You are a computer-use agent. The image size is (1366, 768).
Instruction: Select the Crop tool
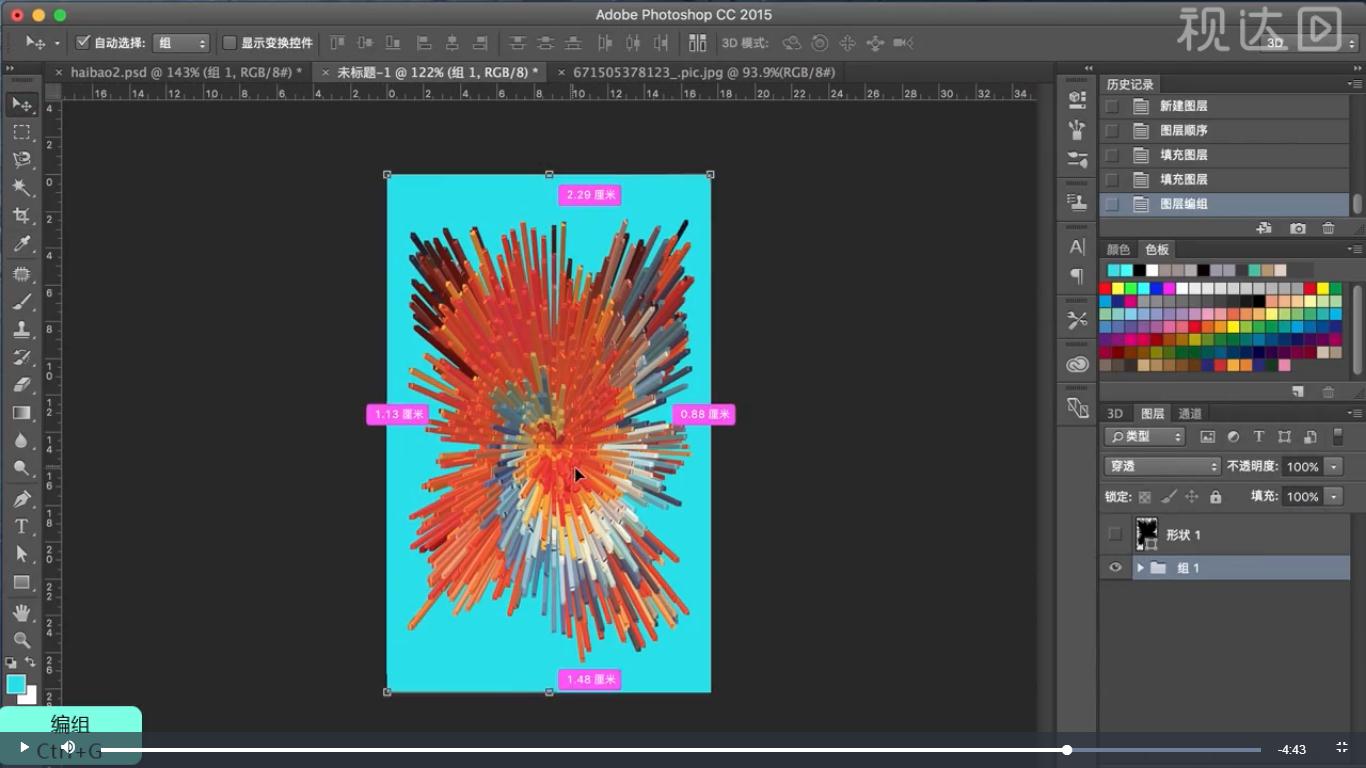pos(21,216)
